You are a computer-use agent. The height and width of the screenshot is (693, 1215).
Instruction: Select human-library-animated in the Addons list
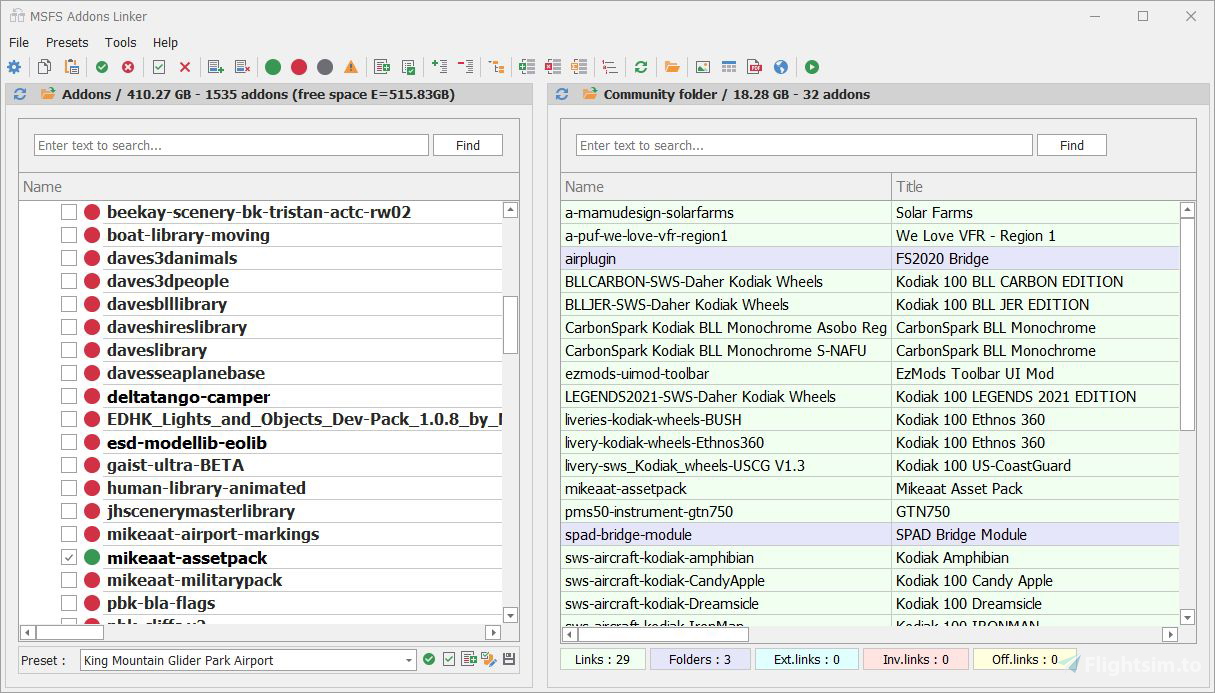[206, 488]
